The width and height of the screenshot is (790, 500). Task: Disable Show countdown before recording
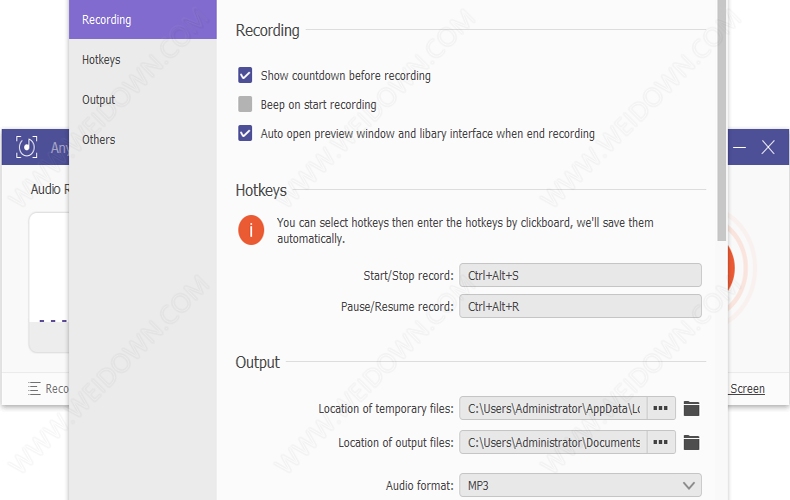tap(245, 76)
